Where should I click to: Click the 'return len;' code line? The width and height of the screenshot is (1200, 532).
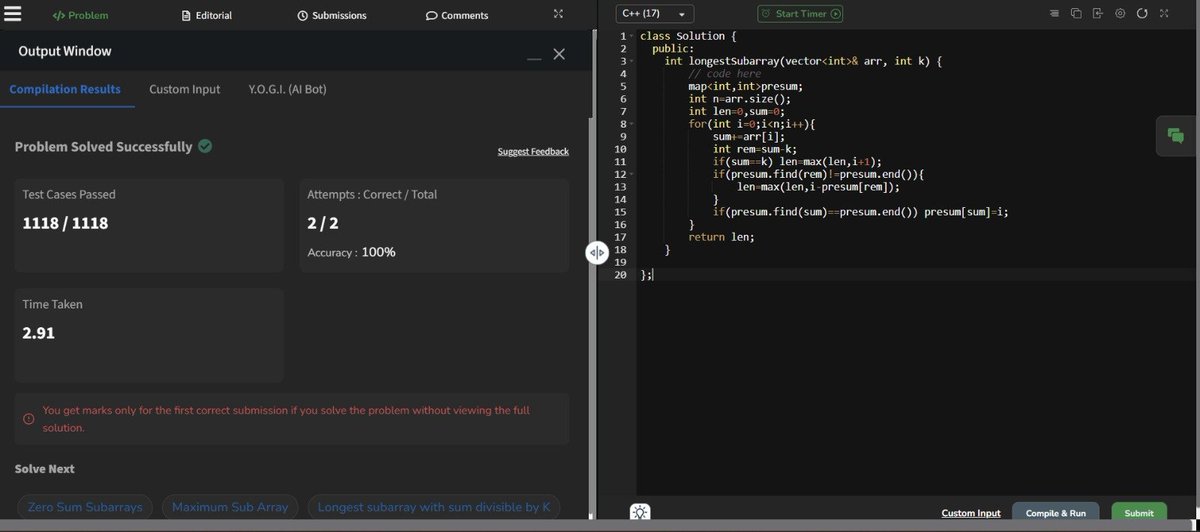[x=721, y=237]
